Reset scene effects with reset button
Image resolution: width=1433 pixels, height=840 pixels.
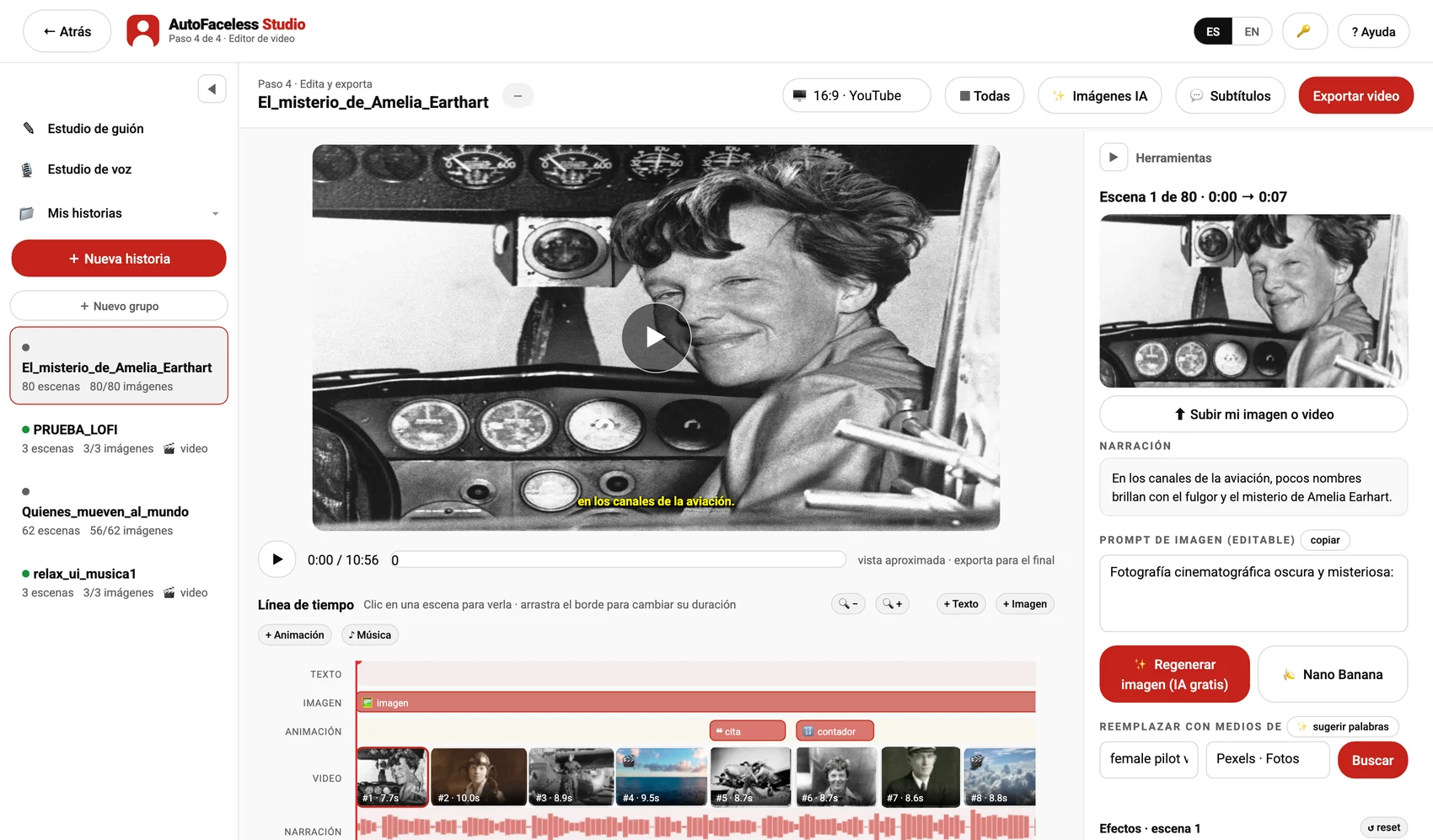click(1384, 827)
